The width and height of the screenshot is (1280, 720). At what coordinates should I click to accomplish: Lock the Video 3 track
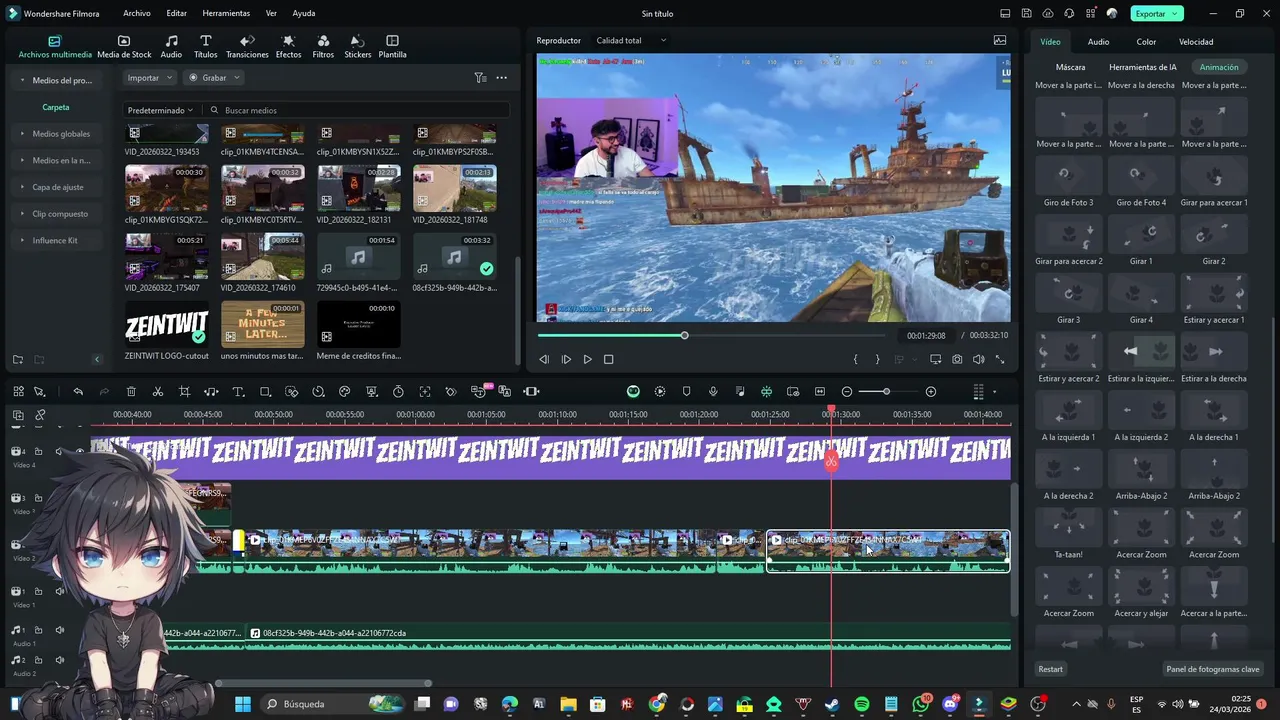39,498
